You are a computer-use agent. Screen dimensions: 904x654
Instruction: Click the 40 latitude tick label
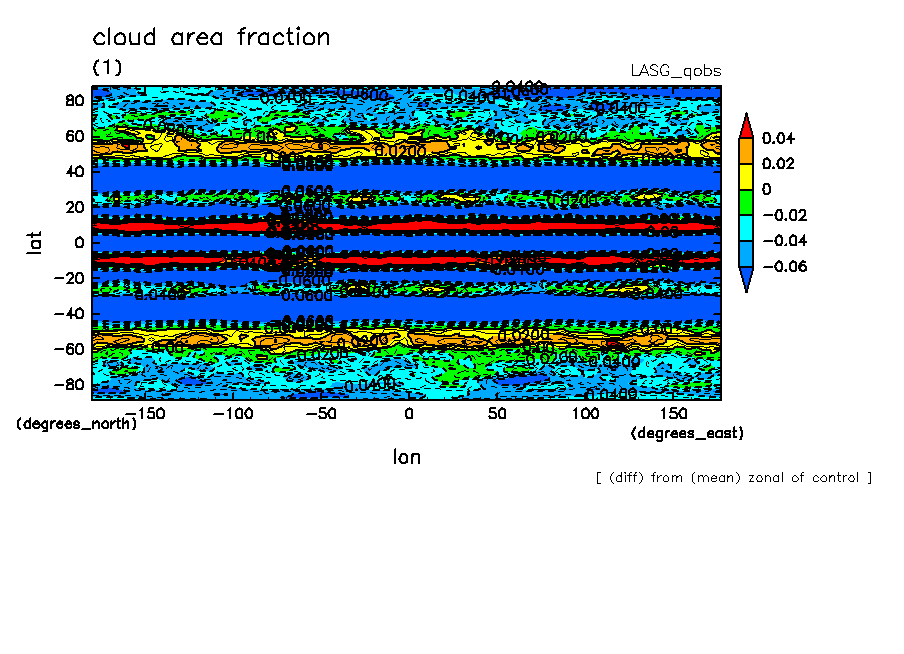pos(75,171)
